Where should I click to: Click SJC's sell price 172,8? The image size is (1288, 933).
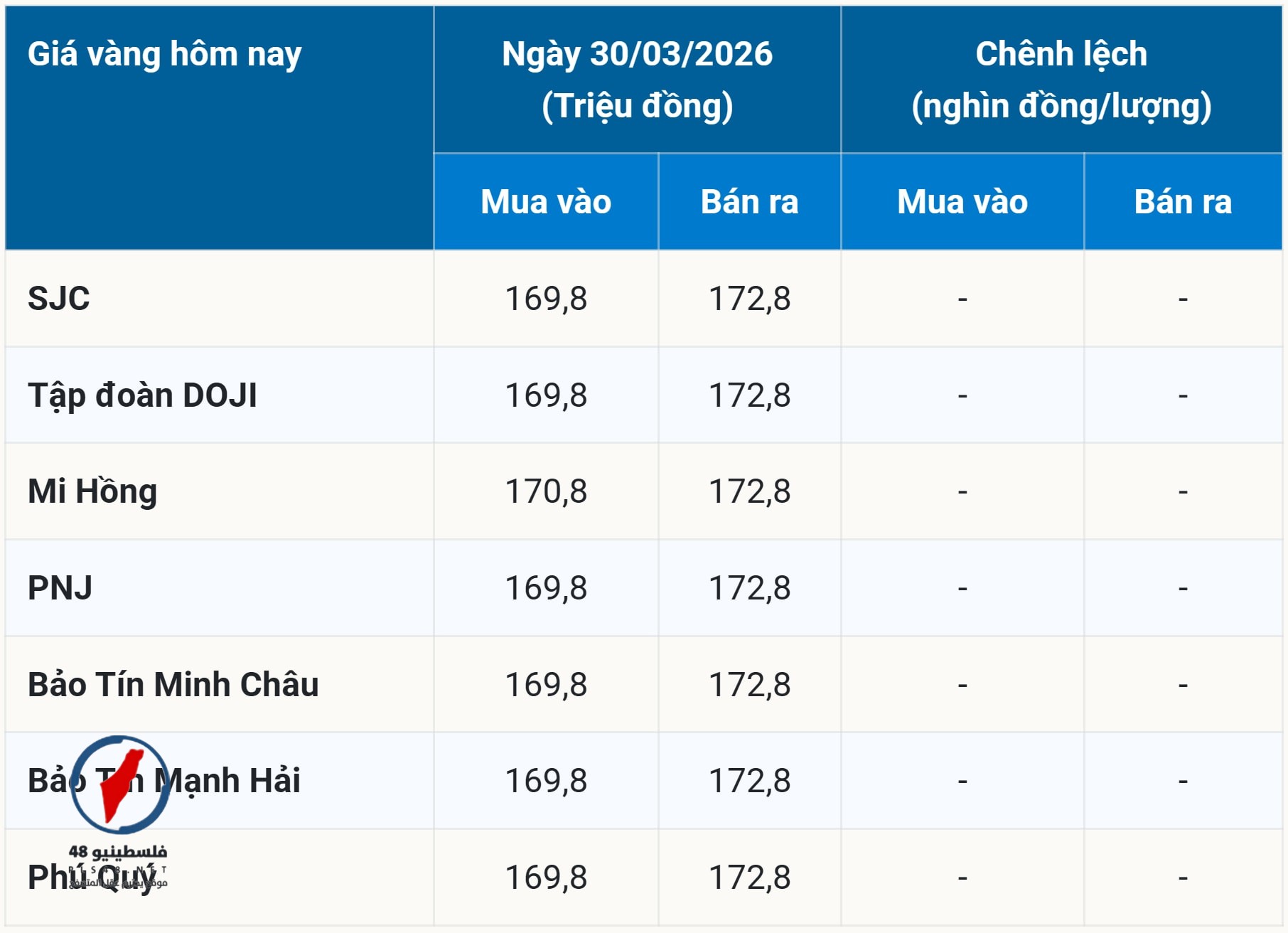click(749, 299)
